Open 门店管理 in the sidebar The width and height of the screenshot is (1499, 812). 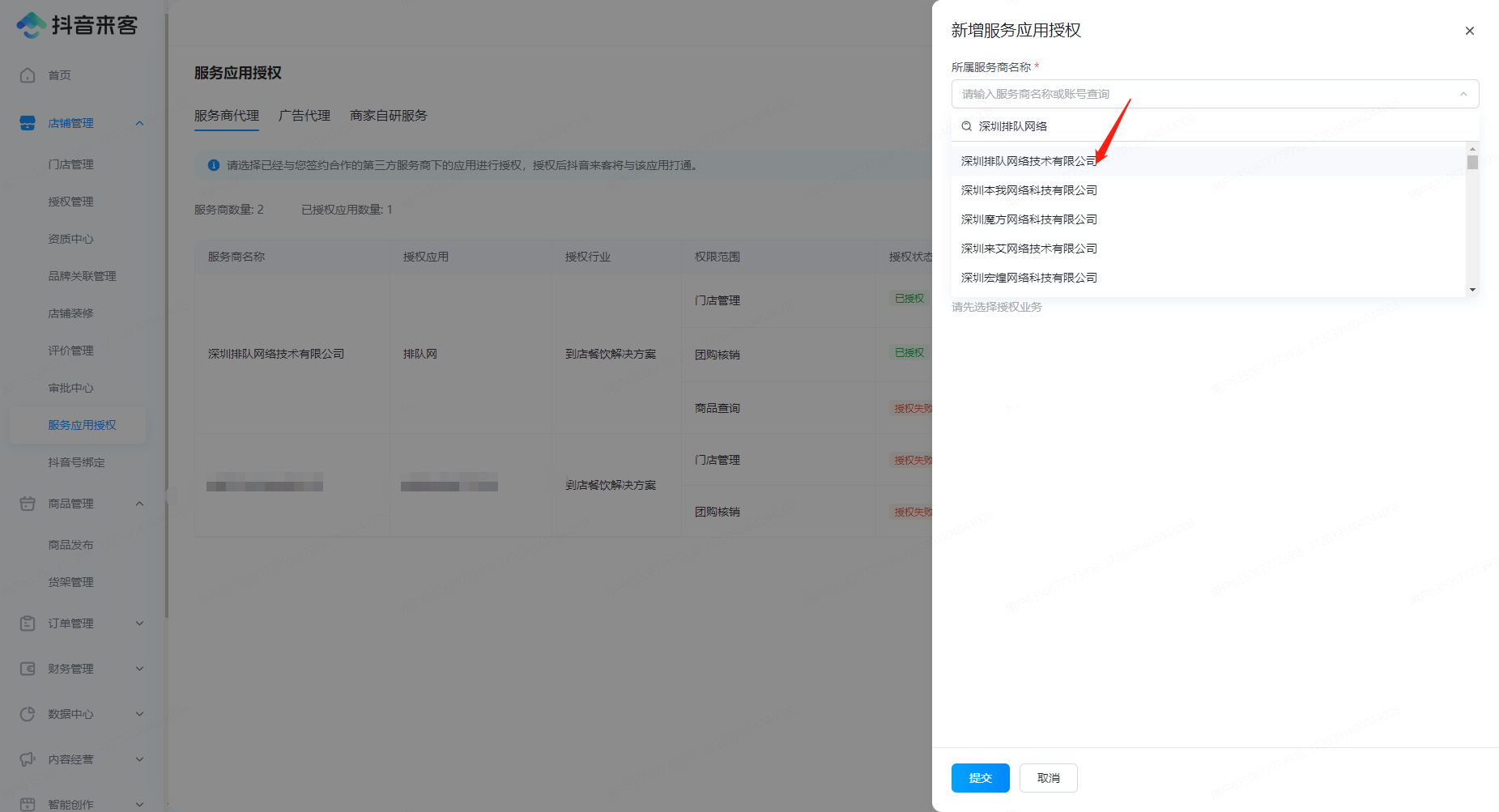click(x=71, y=164)
